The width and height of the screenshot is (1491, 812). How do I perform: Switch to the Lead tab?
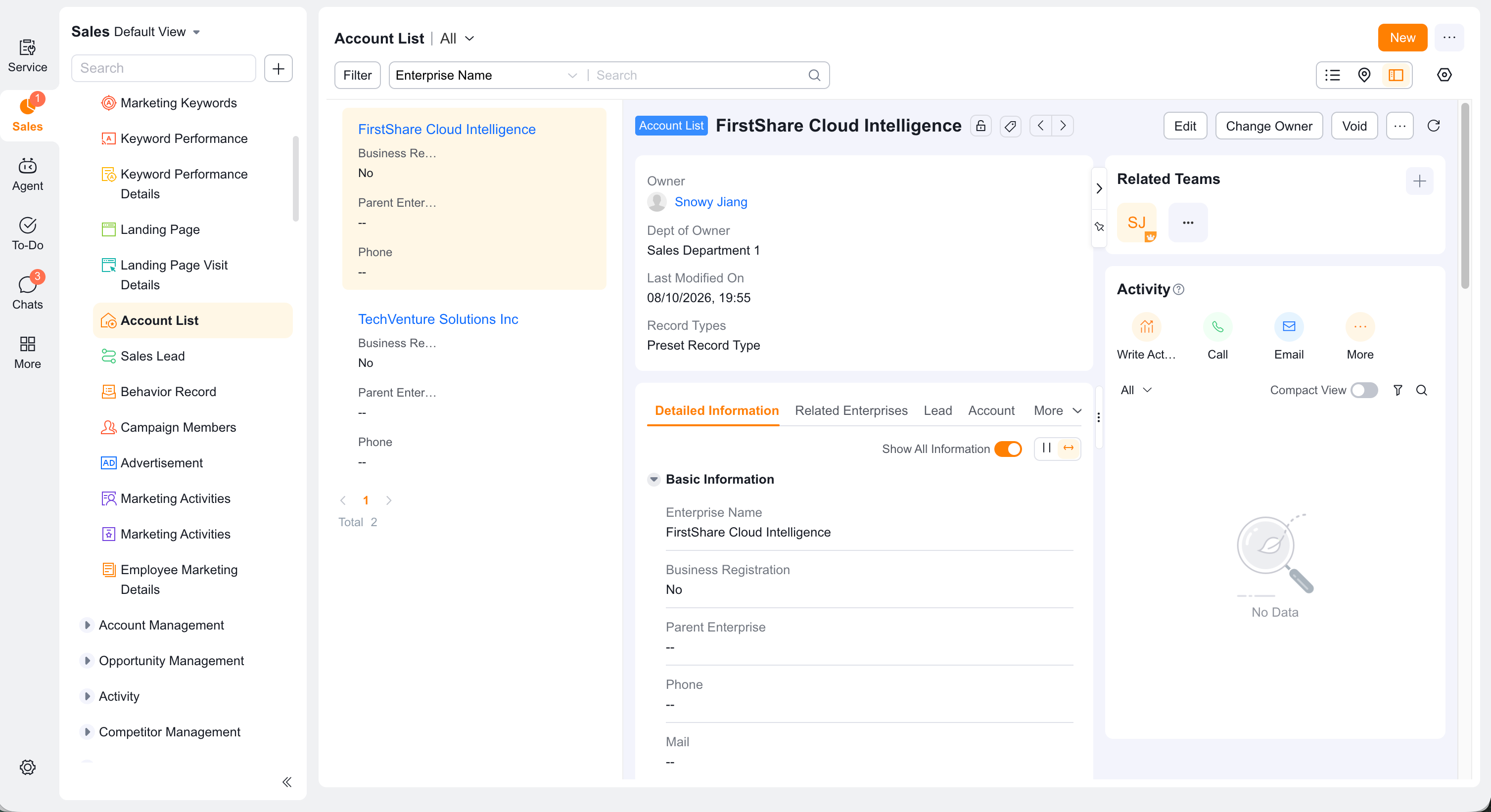point(937,410)
